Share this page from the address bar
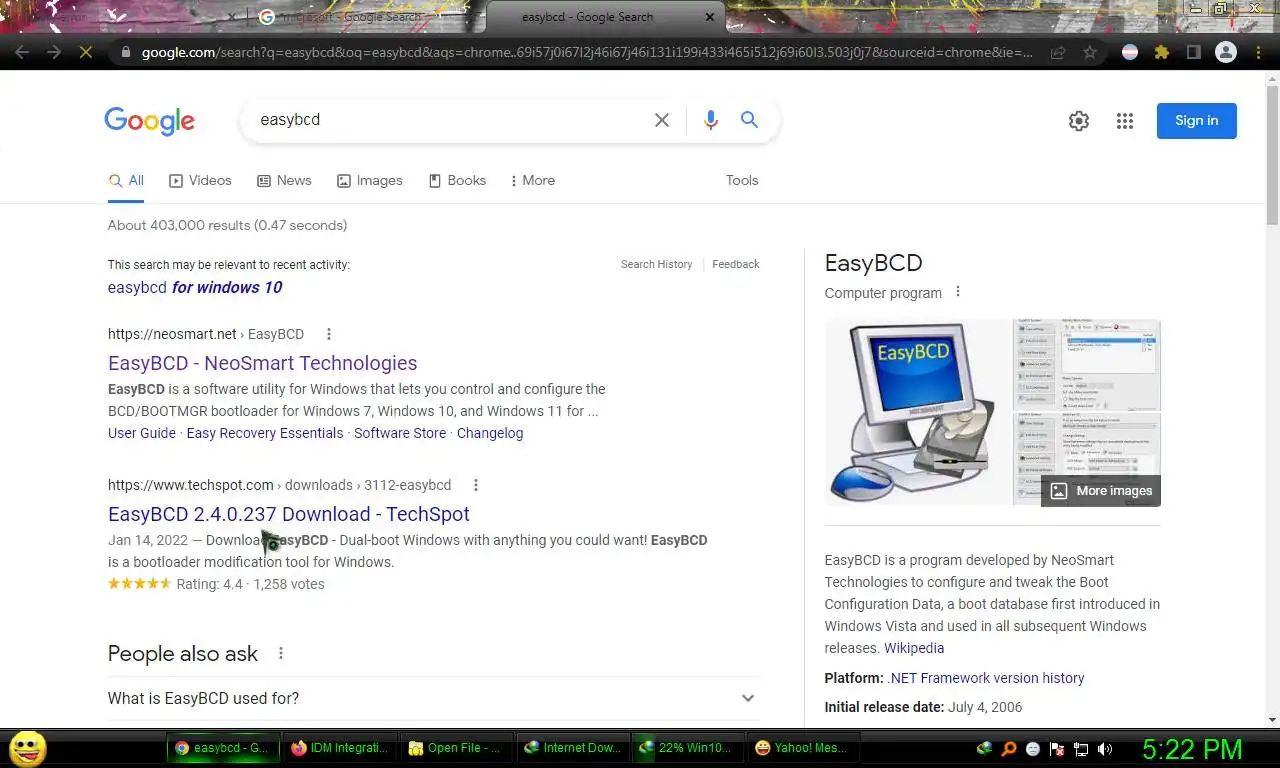The height and width of the screenshot is (768, 1280). coord(1058,52)
